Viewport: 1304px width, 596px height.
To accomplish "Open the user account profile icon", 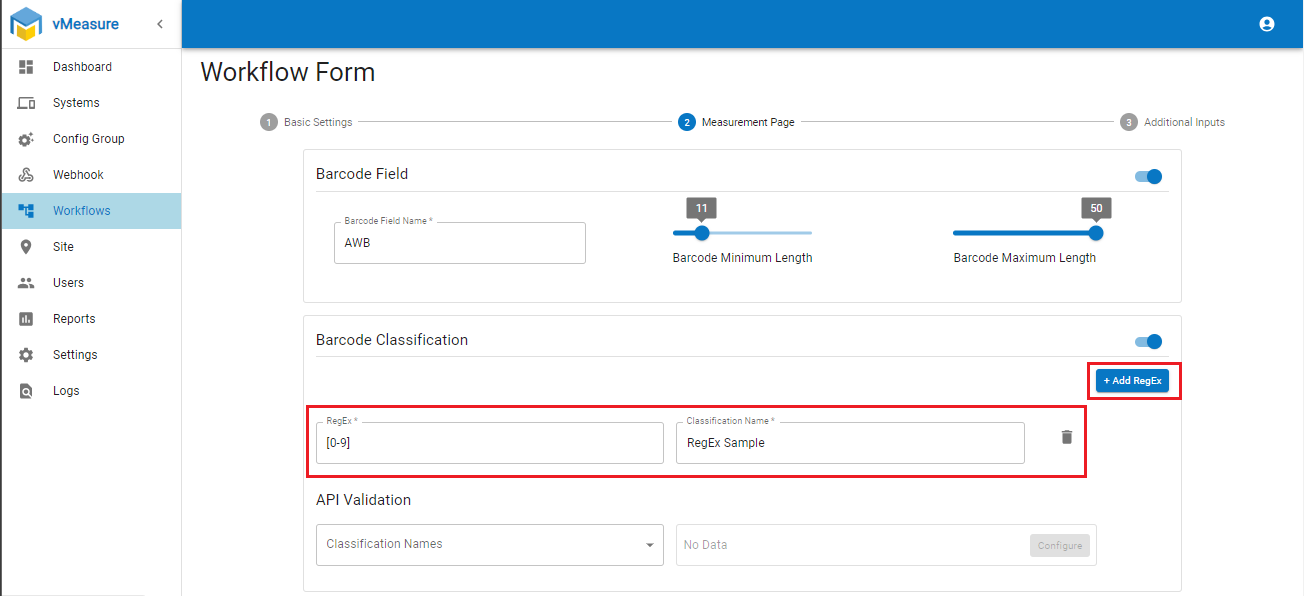I will click(1267, 24).
